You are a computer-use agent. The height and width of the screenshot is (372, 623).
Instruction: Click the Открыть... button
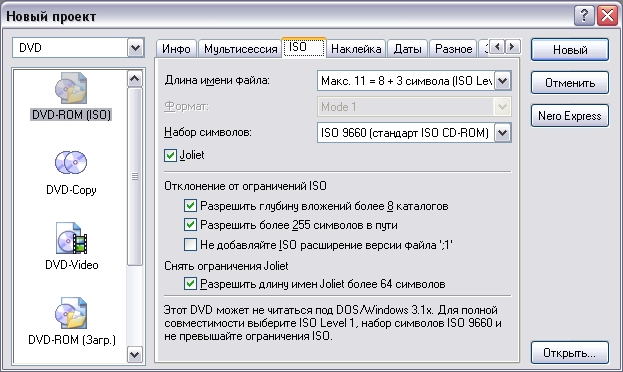[570, 353]
